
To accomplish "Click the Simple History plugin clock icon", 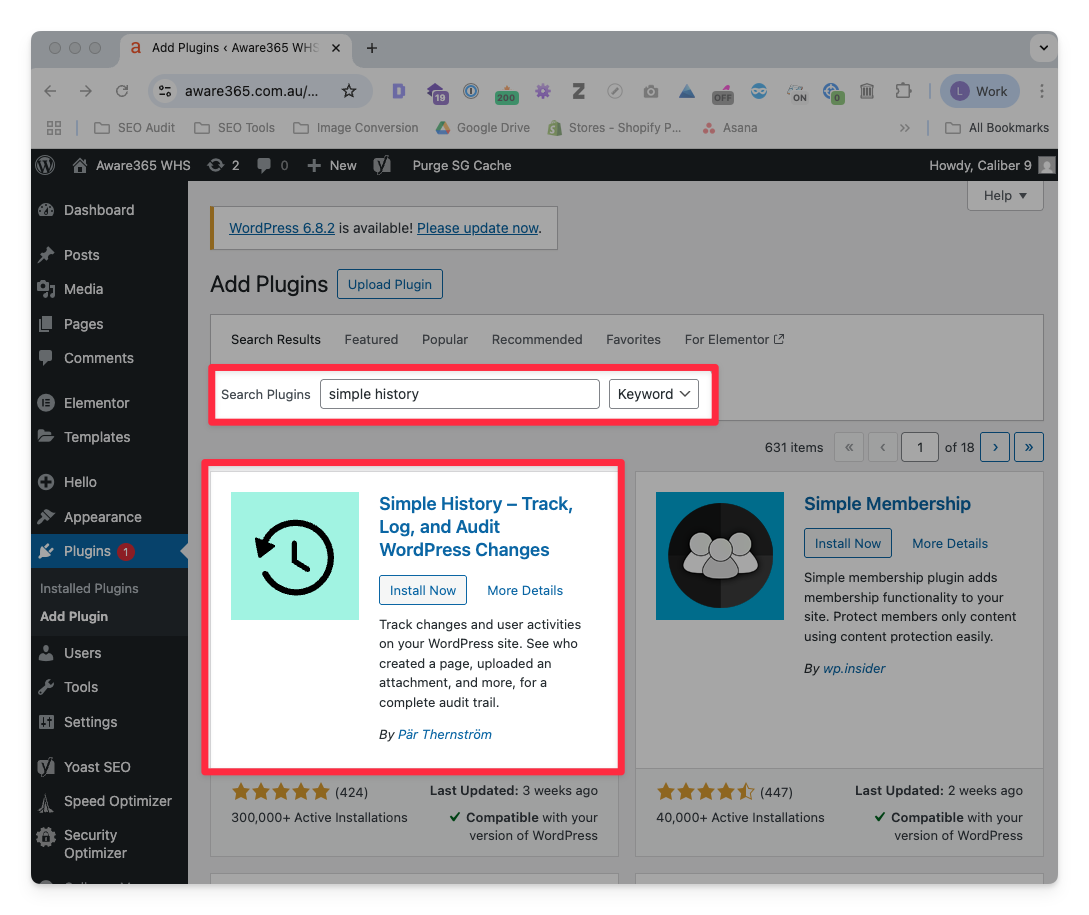I will pos(295,556).
